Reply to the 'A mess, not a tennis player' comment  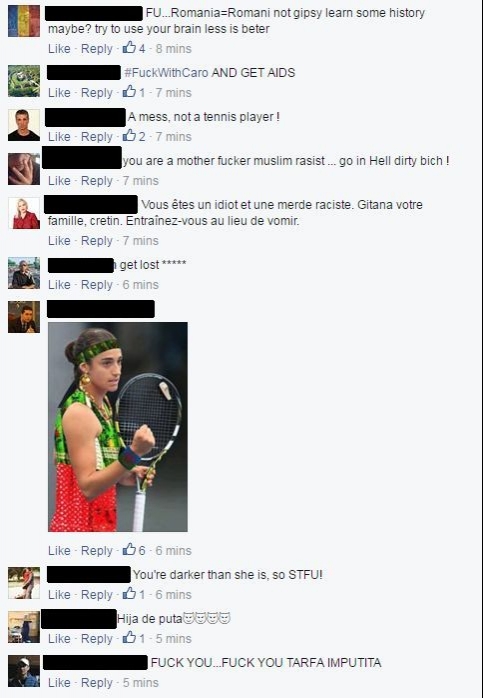(x=97, y=137)
